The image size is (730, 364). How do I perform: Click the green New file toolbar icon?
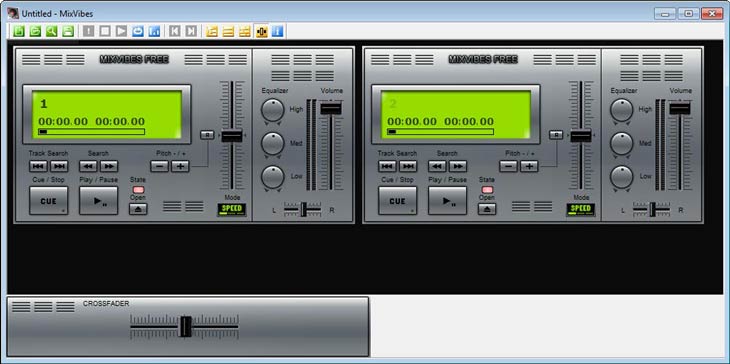tap(19, 31)
